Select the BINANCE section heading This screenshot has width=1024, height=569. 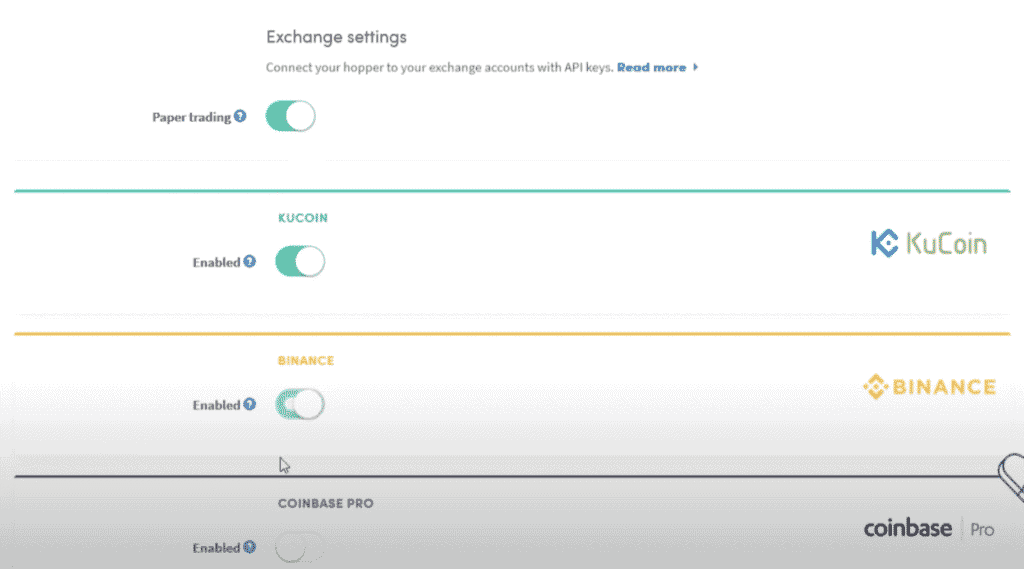[306, 361]
